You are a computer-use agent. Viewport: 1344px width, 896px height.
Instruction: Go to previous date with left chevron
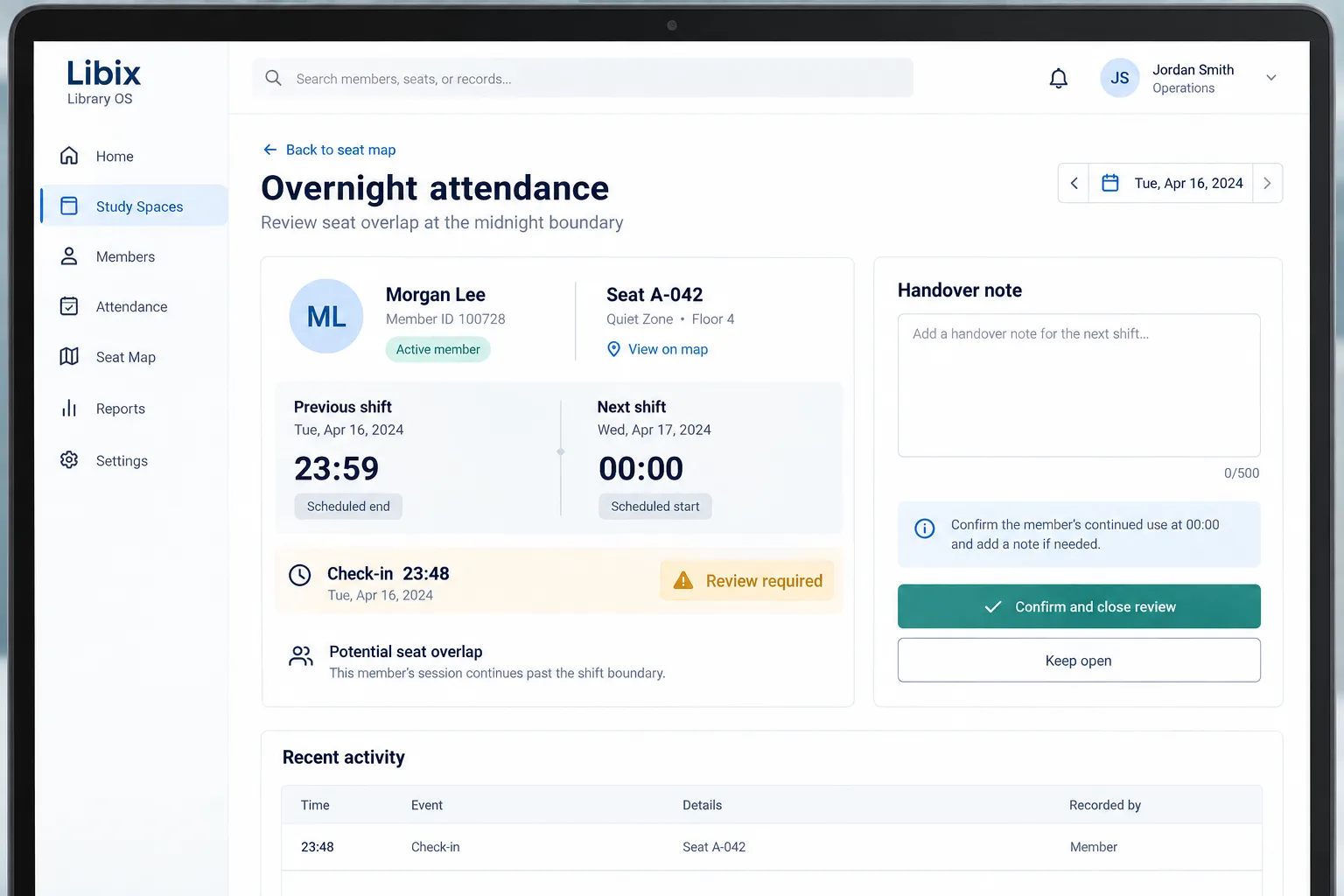coord(1074,183)
